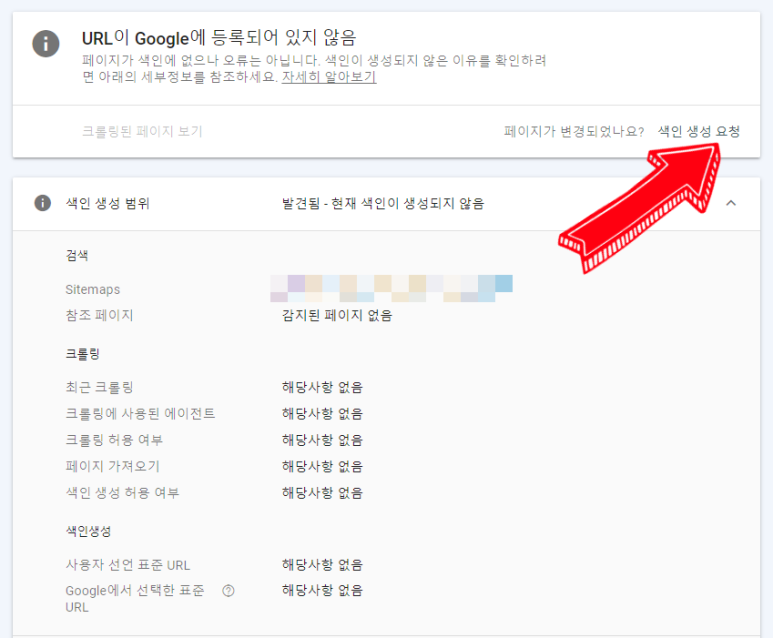
Task: Click the info icon beside URL status heading
Action: [x=46, y=43]
